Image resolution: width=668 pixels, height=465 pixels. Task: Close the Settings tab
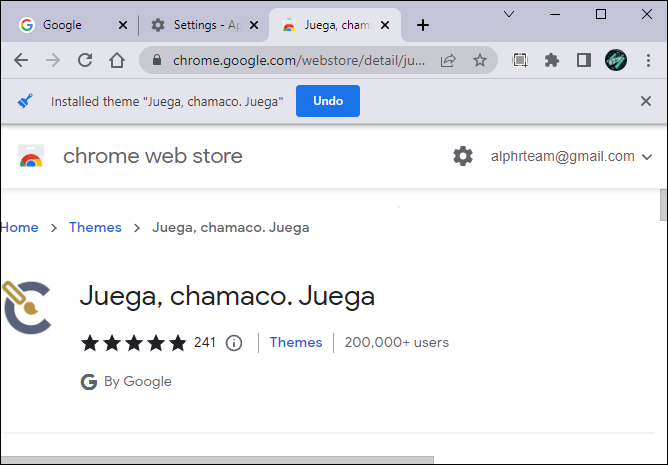(254, 25)
